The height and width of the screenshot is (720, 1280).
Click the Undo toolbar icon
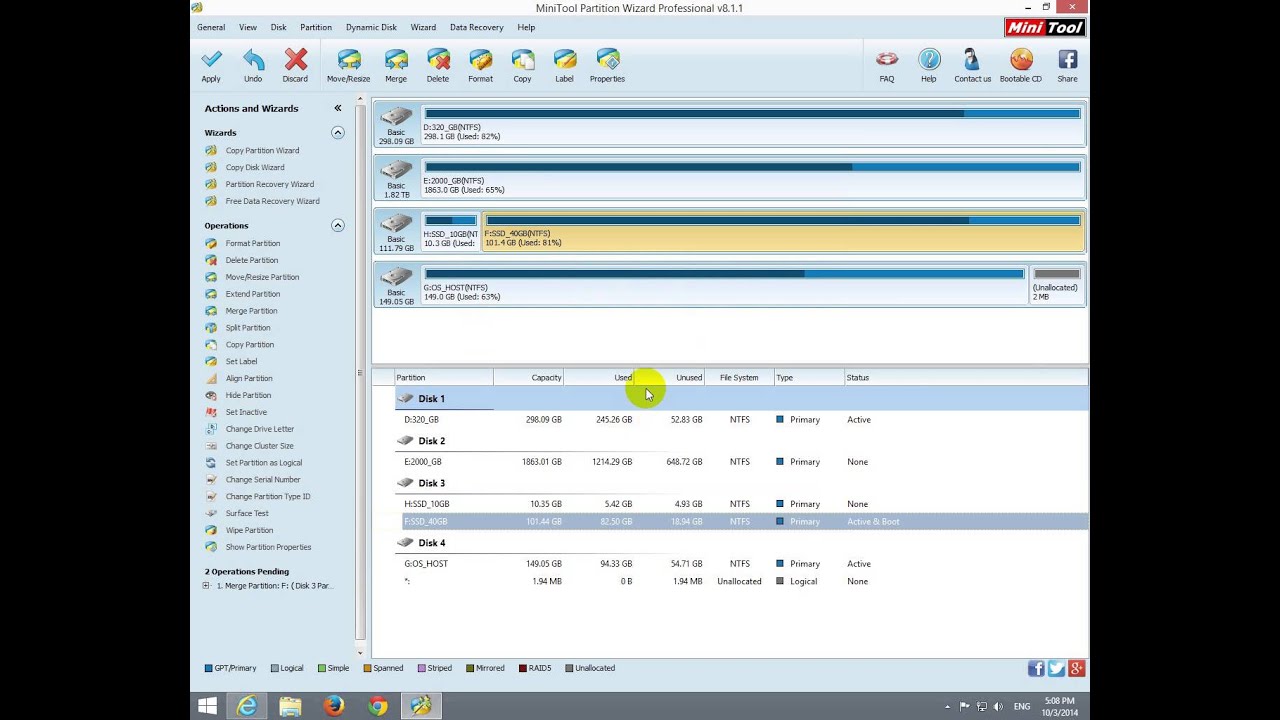coord(253,65)
